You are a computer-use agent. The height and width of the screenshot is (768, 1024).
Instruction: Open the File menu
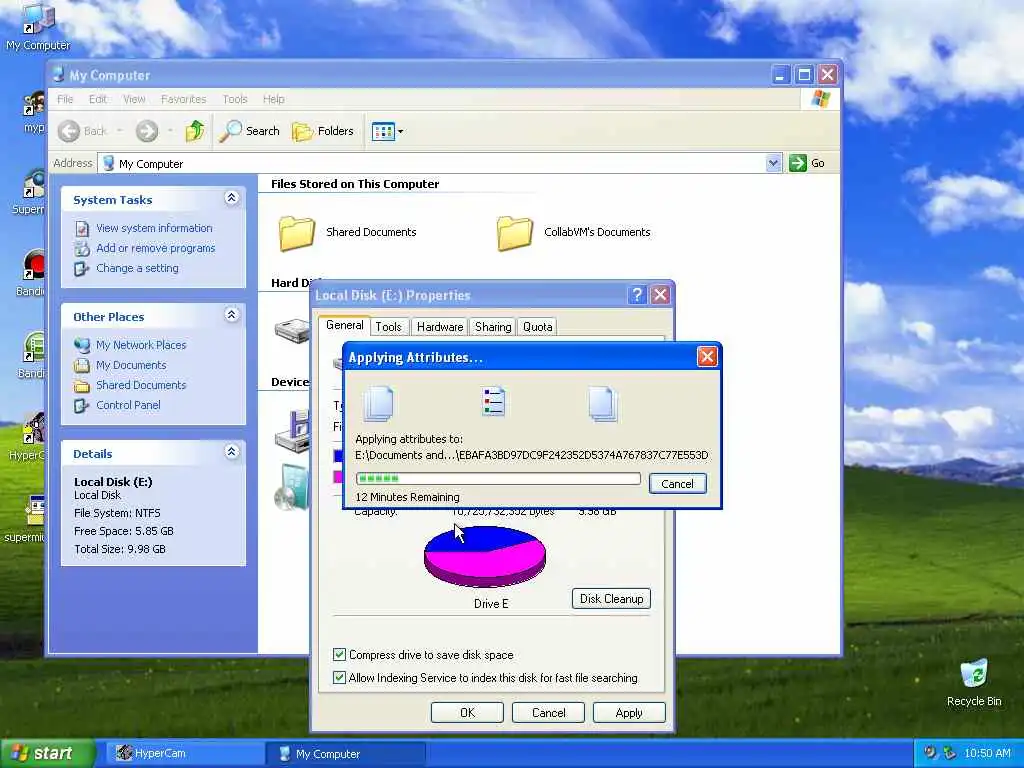click(x=65, y=99)
